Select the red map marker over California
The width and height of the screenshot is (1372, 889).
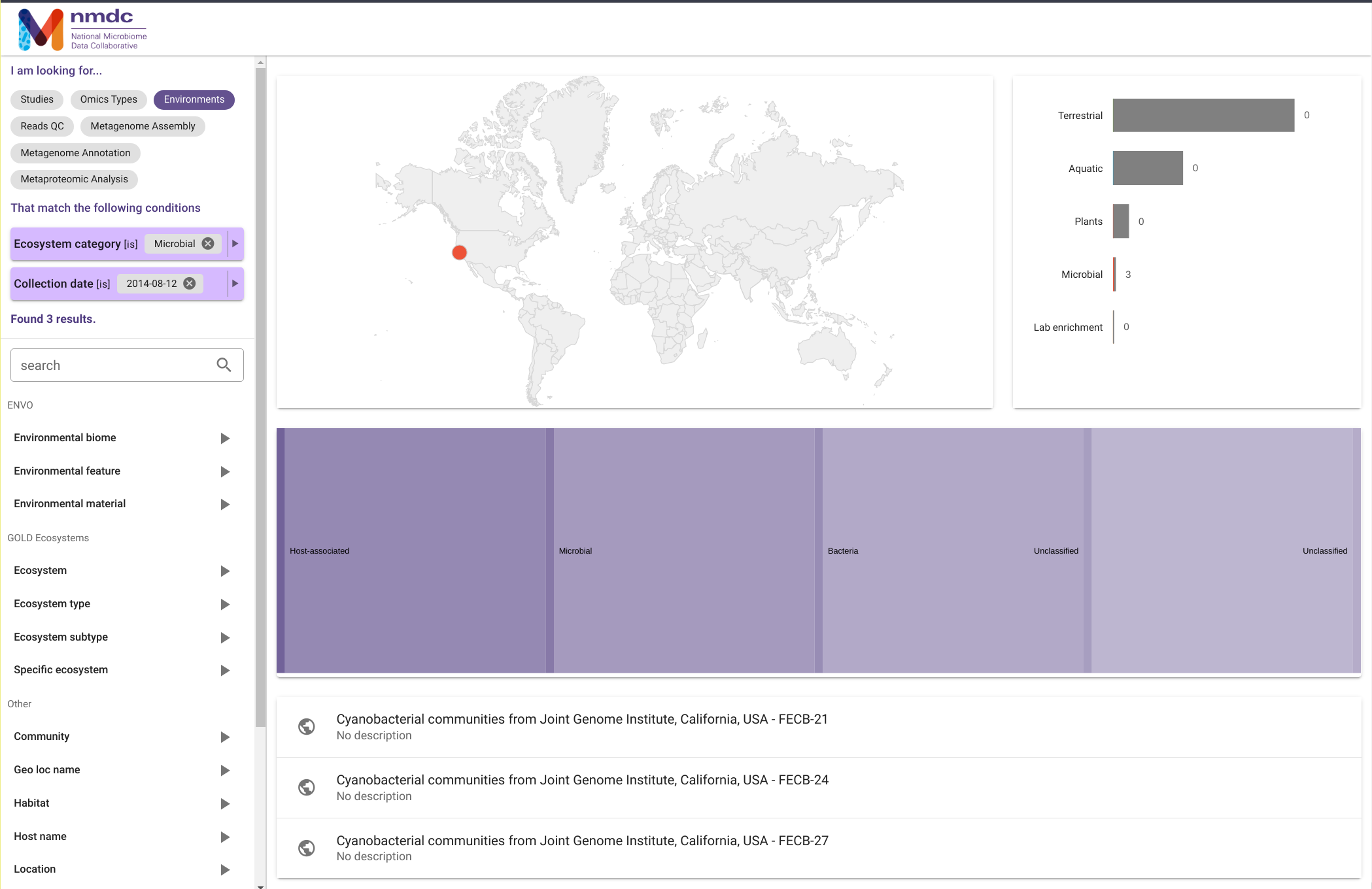click(458, 252)
